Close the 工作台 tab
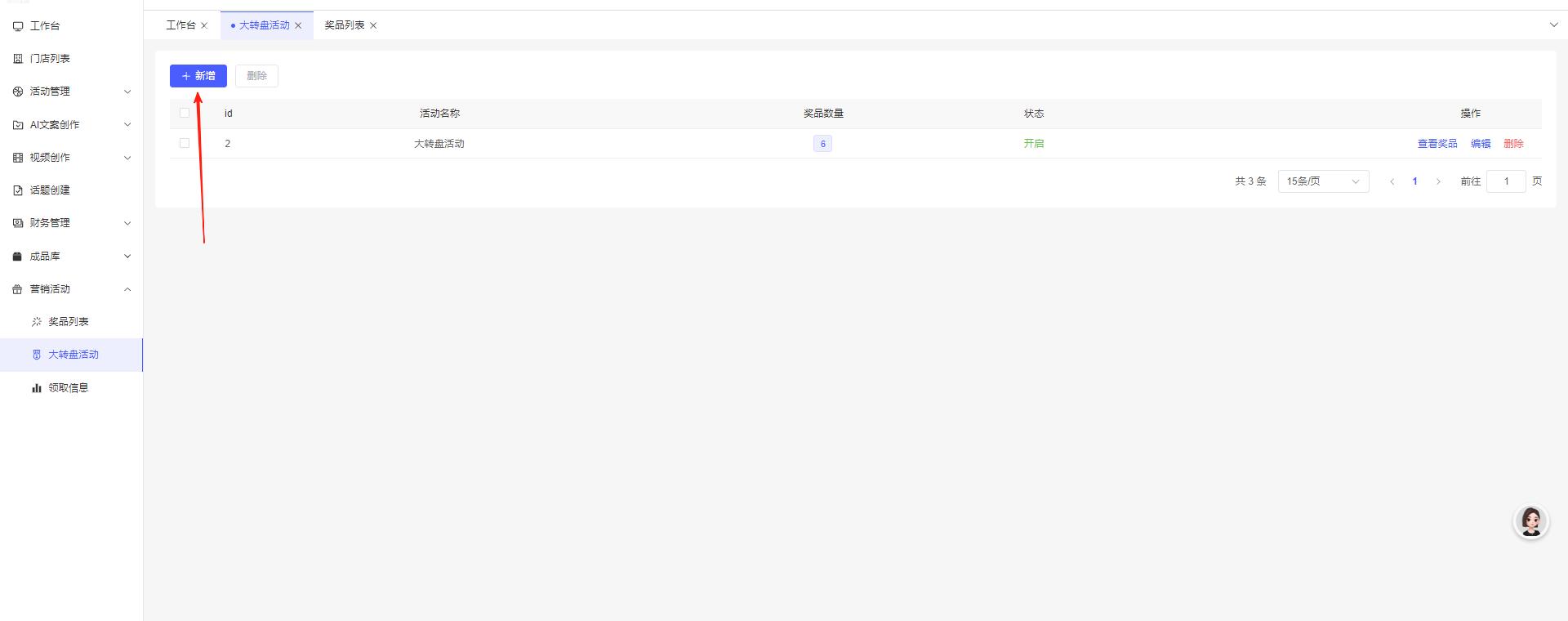This screenshot has height=621, width=1568. 204,25
